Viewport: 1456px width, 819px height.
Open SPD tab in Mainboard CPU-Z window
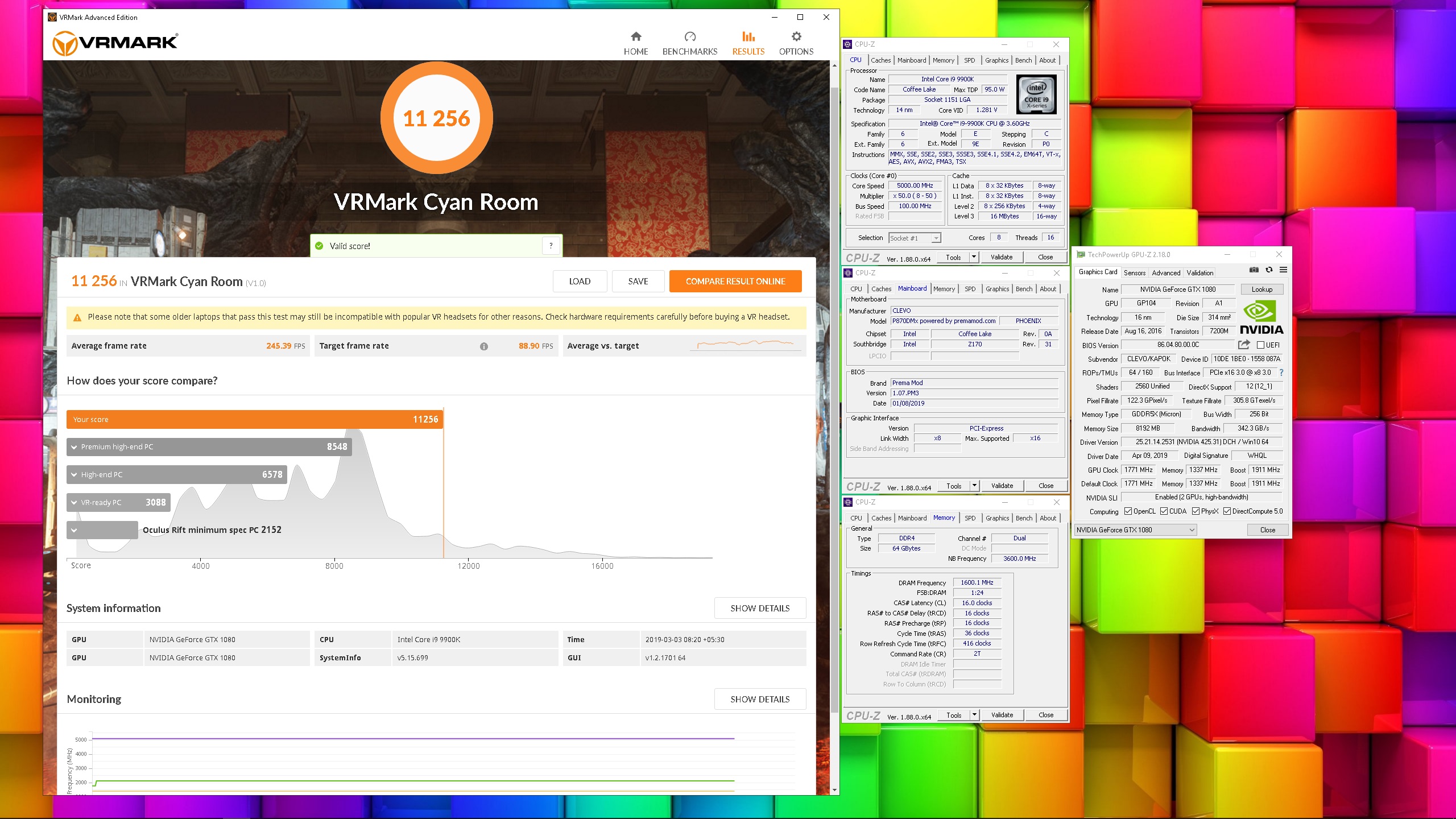coord(970,289)
